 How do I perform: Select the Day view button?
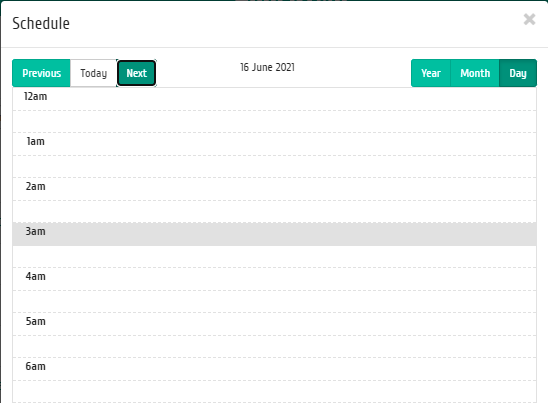pyautogui.click(x=518, y=73)
